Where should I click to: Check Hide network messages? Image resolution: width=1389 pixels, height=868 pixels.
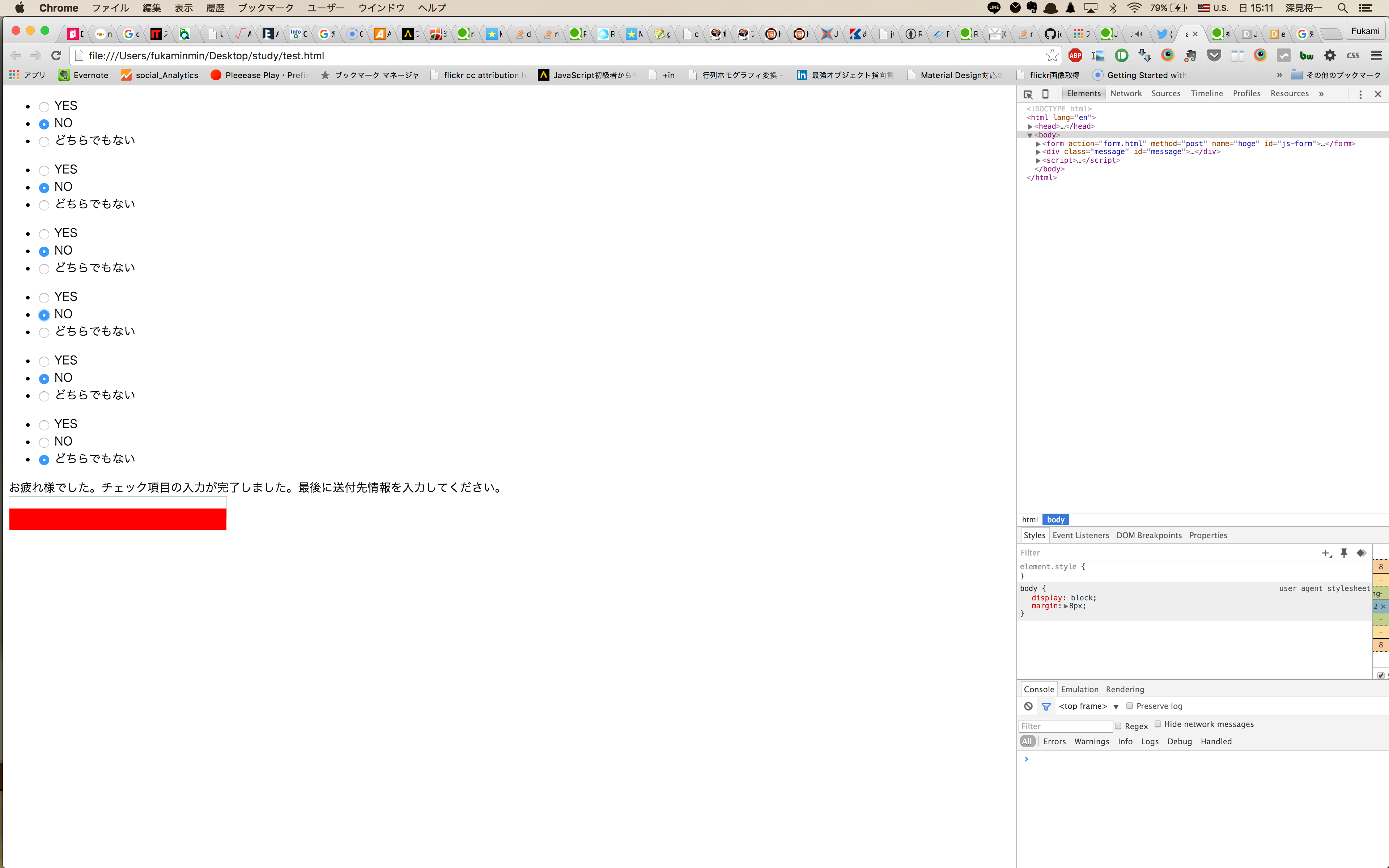click(x=1158, y=724)
